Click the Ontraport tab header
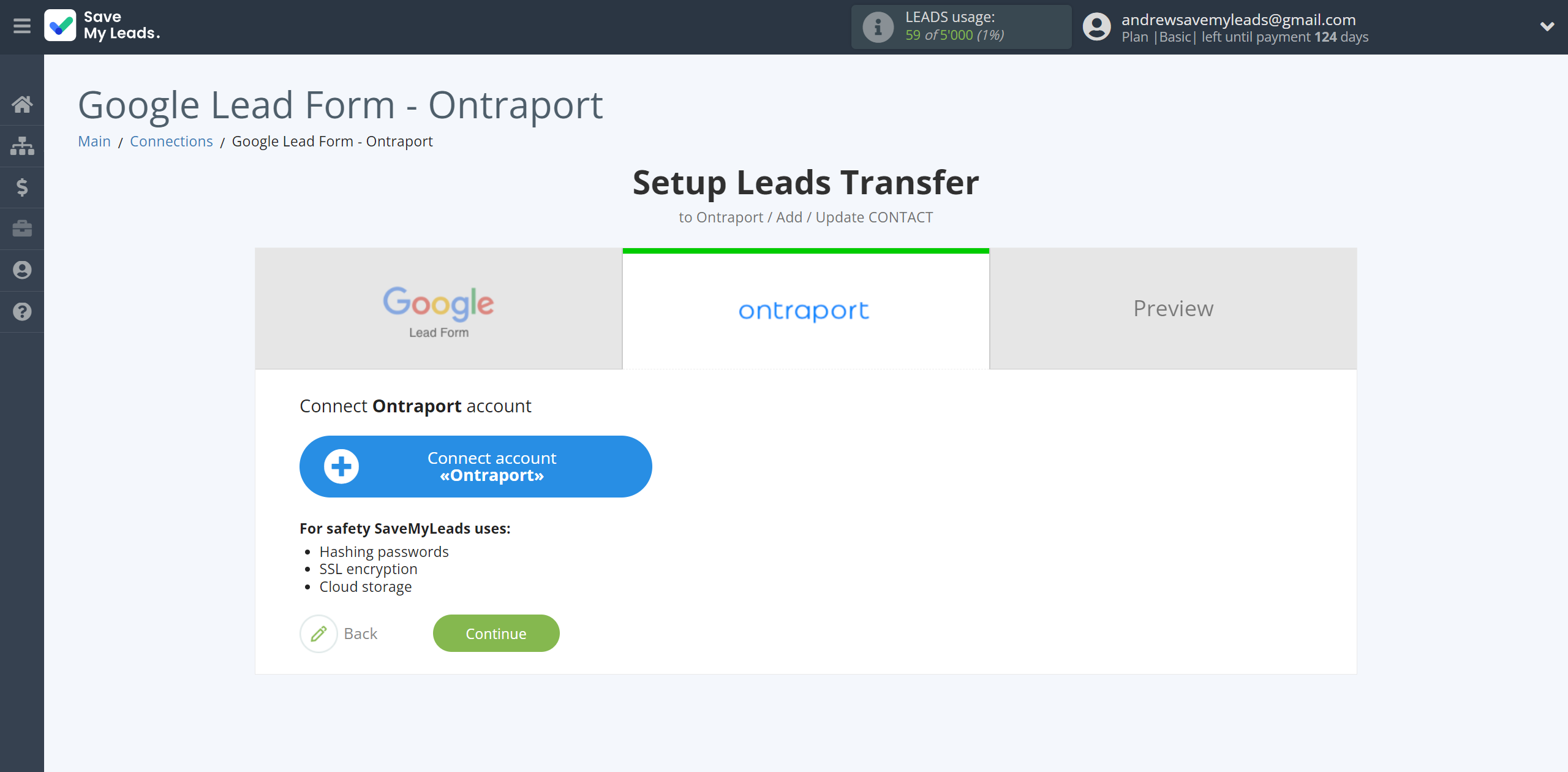The height and width of the screenshot is (772, 1568). coord(806,308)
